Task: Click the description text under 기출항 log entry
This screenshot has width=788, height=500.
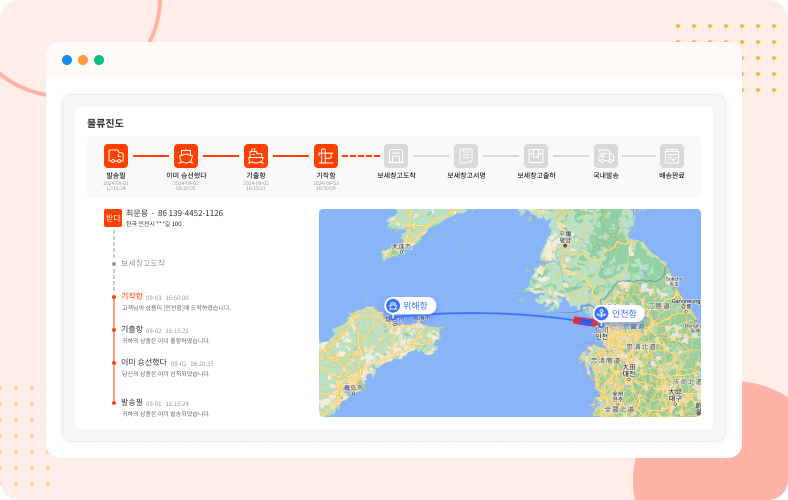Action: pyautogui.click(x=166, y=341)
